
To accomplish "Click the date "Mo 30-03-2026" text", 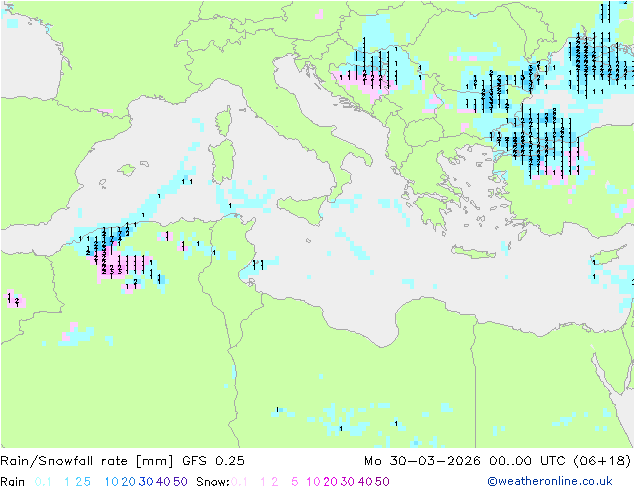I will tap(422, 461).
